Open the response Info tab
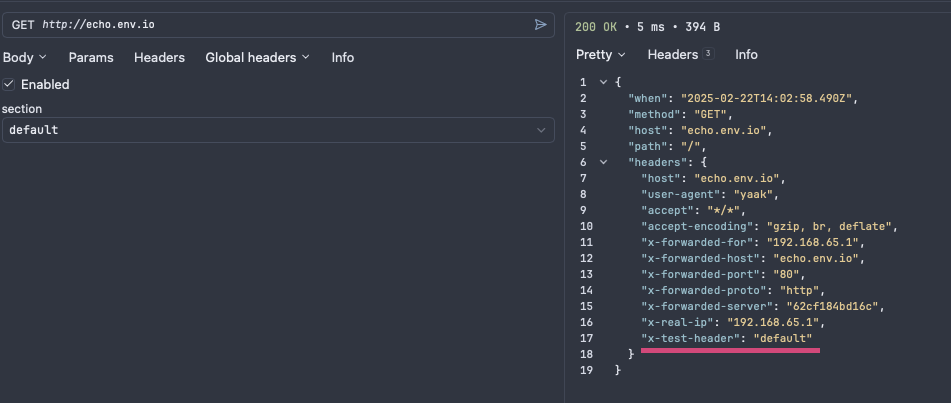Image resolution: width=951 pixels, height=403 pixels. coord(746,54)
